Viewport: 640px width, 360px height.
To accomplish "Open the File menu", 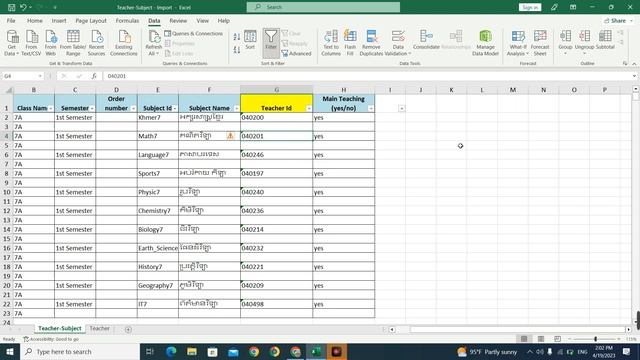I will pyautogui.click(x=11, y=20).
